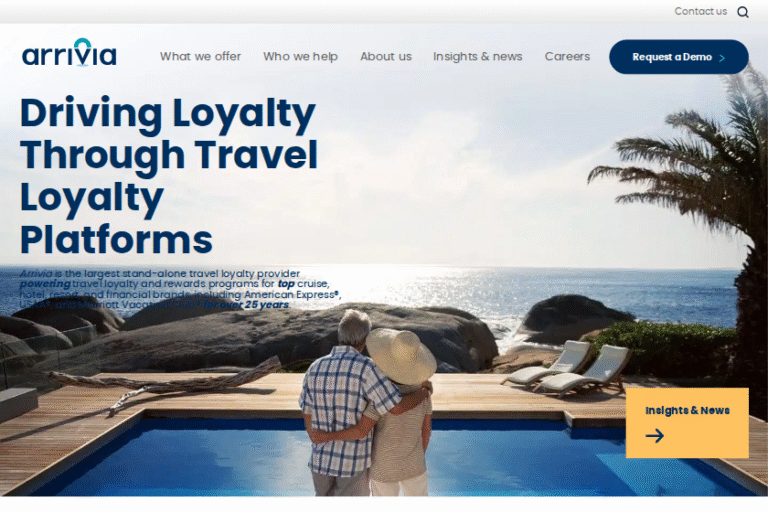768x512 pixels.
Task: Click the lounge chairs in the hero image
Action: [566, 368]
